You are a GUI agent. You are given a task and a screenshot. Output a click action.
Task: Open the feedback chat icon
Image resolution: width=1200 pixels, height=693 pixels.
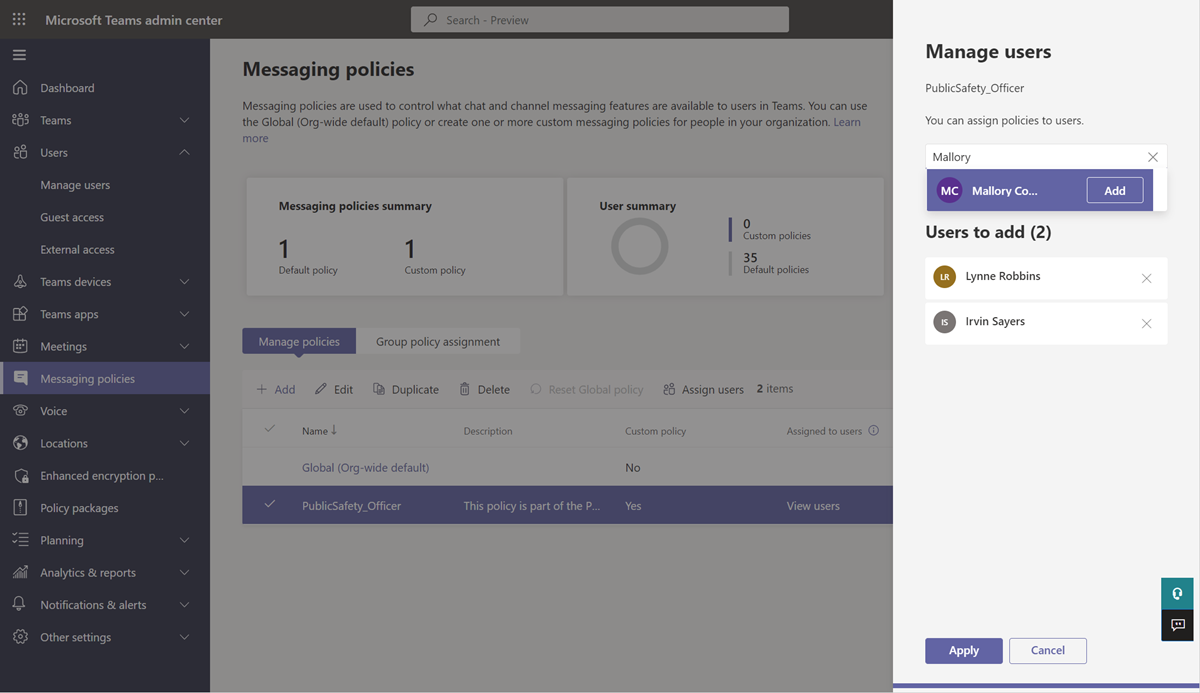tap(1177, 625)
